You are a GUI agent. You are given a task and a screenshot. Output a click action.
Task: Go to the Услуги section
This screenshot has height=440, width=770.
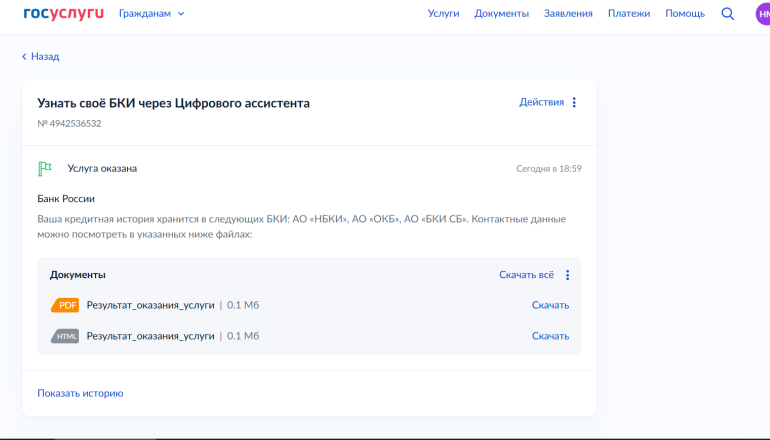pos(443,14)
